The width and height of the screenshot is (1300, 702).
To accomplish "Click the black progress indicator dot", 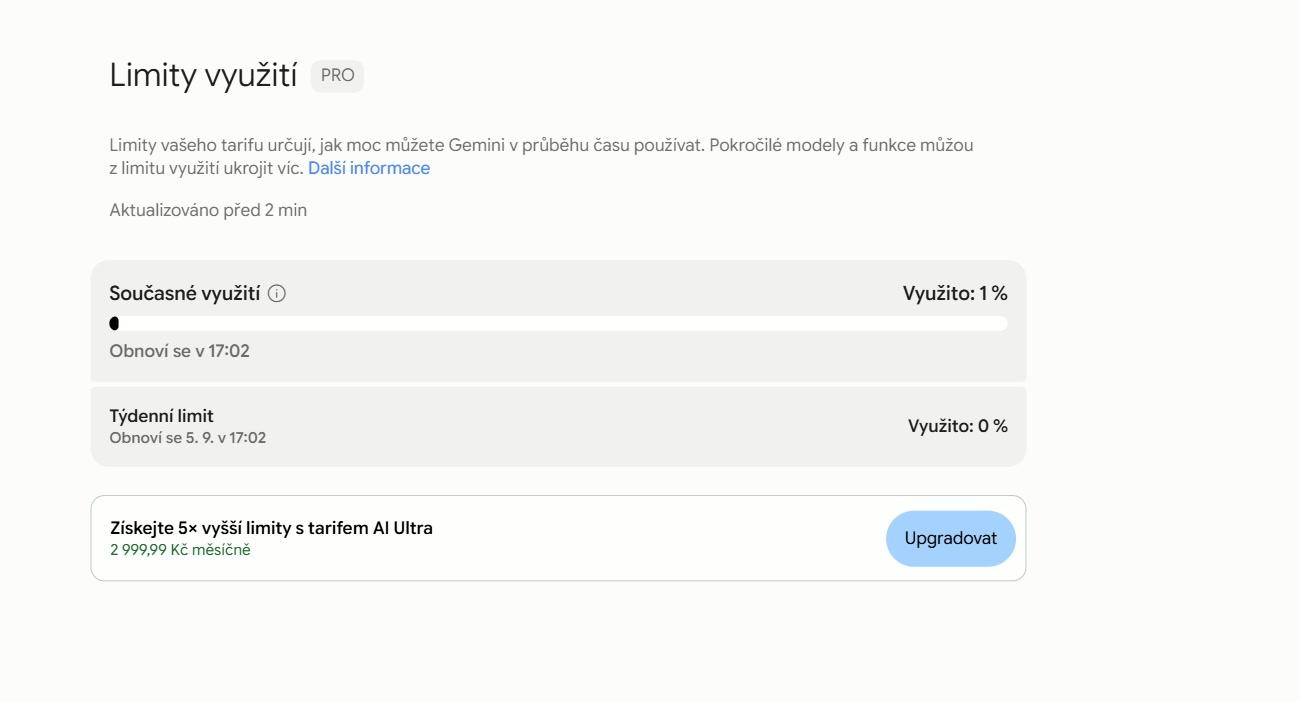I will pos(114,323).
